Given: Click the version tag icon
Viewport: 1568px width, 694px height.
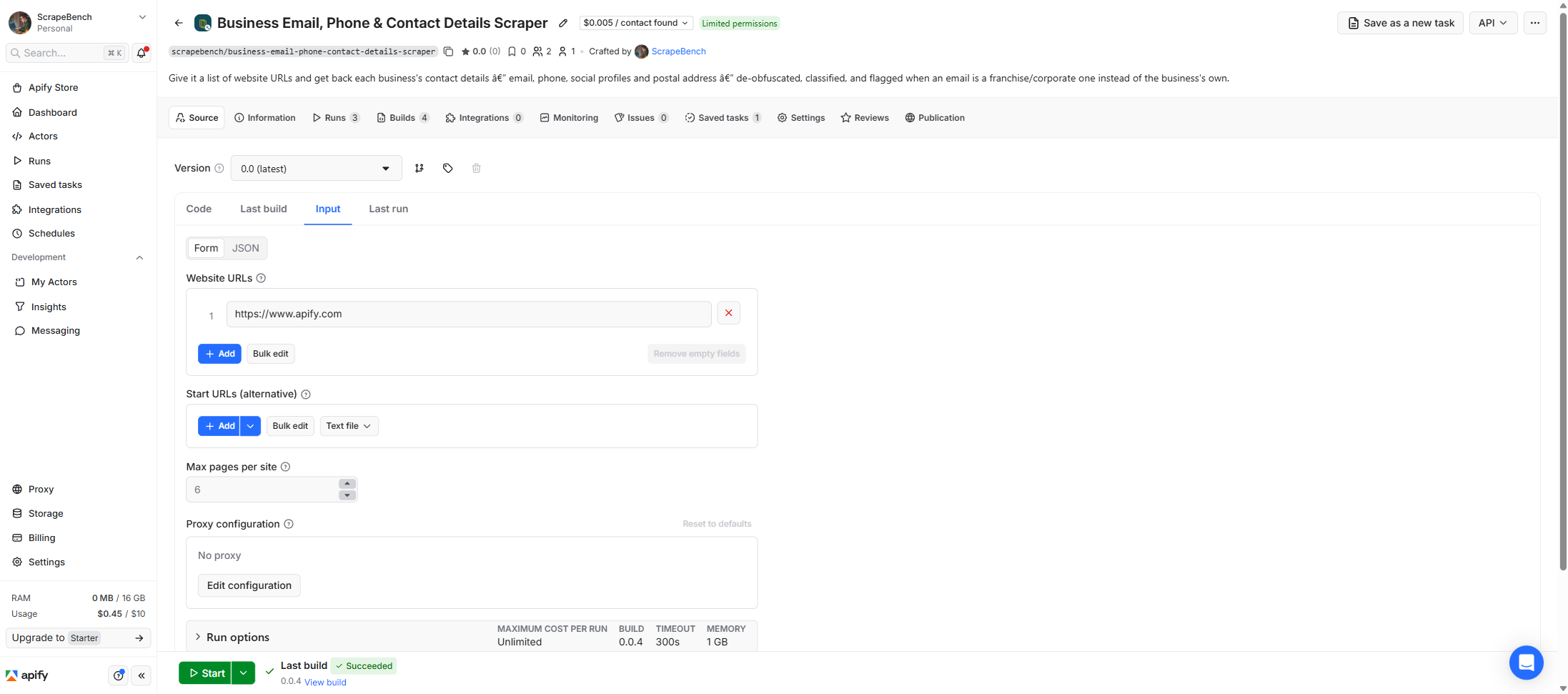Looking at the screenshot, I should 448,168.
